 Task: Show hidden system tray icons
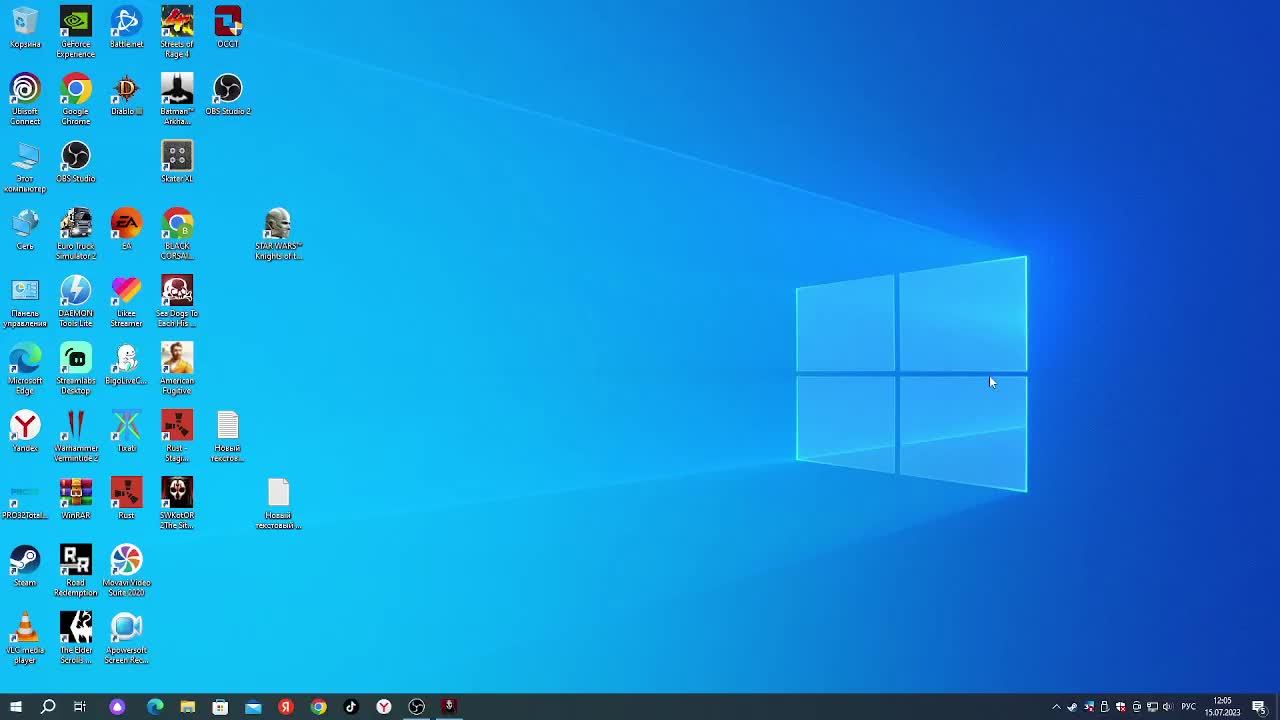pos(1056,707)
